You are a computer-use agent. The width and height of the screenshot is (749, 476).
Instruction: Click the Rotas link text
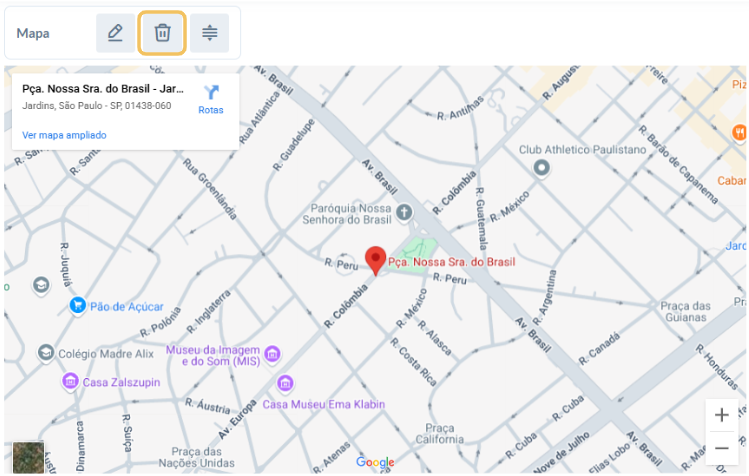[x=211, y=110]
